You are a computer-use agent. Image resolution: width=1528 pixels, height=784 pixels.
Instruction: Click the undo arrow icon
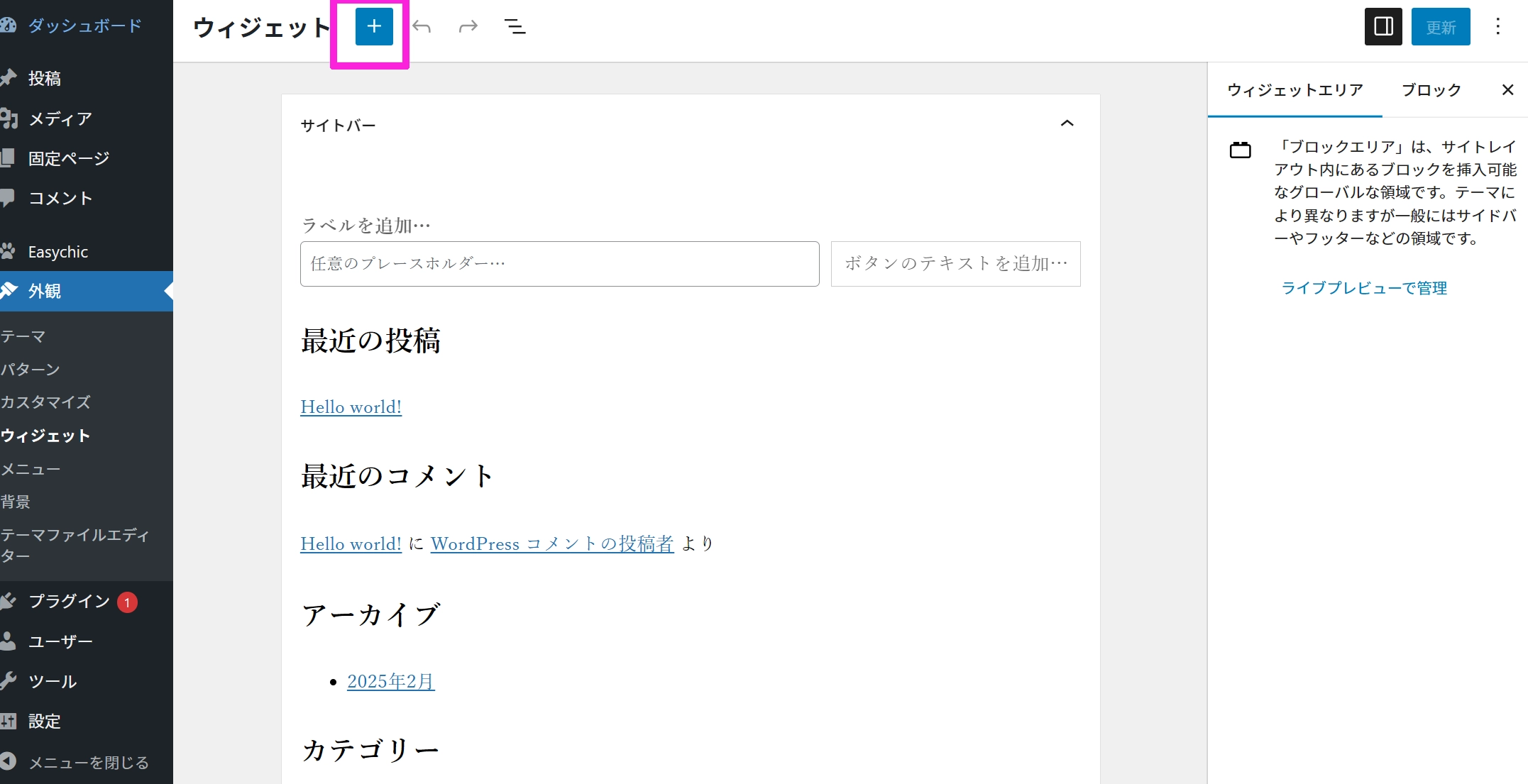coord(422,27)
